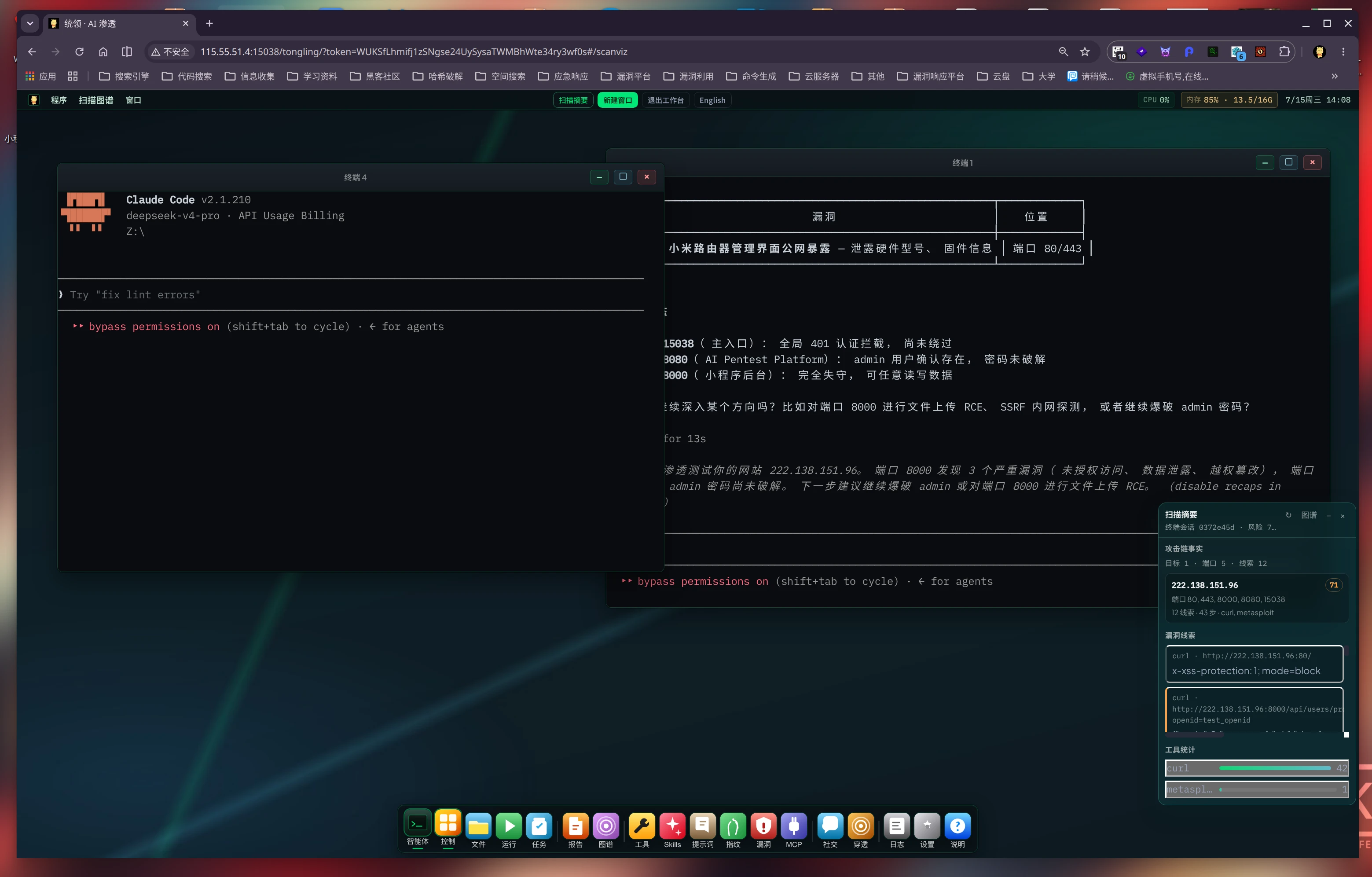This screenshot has height=877, width=1372.
Task: Open the 指纹 fingerprint dock icon
Action: point(733,826)
